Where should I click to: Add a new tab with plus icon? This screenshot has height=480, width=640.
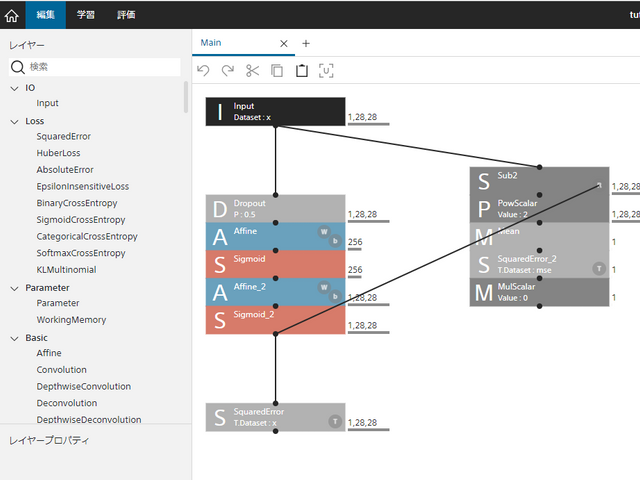point(306,43)
